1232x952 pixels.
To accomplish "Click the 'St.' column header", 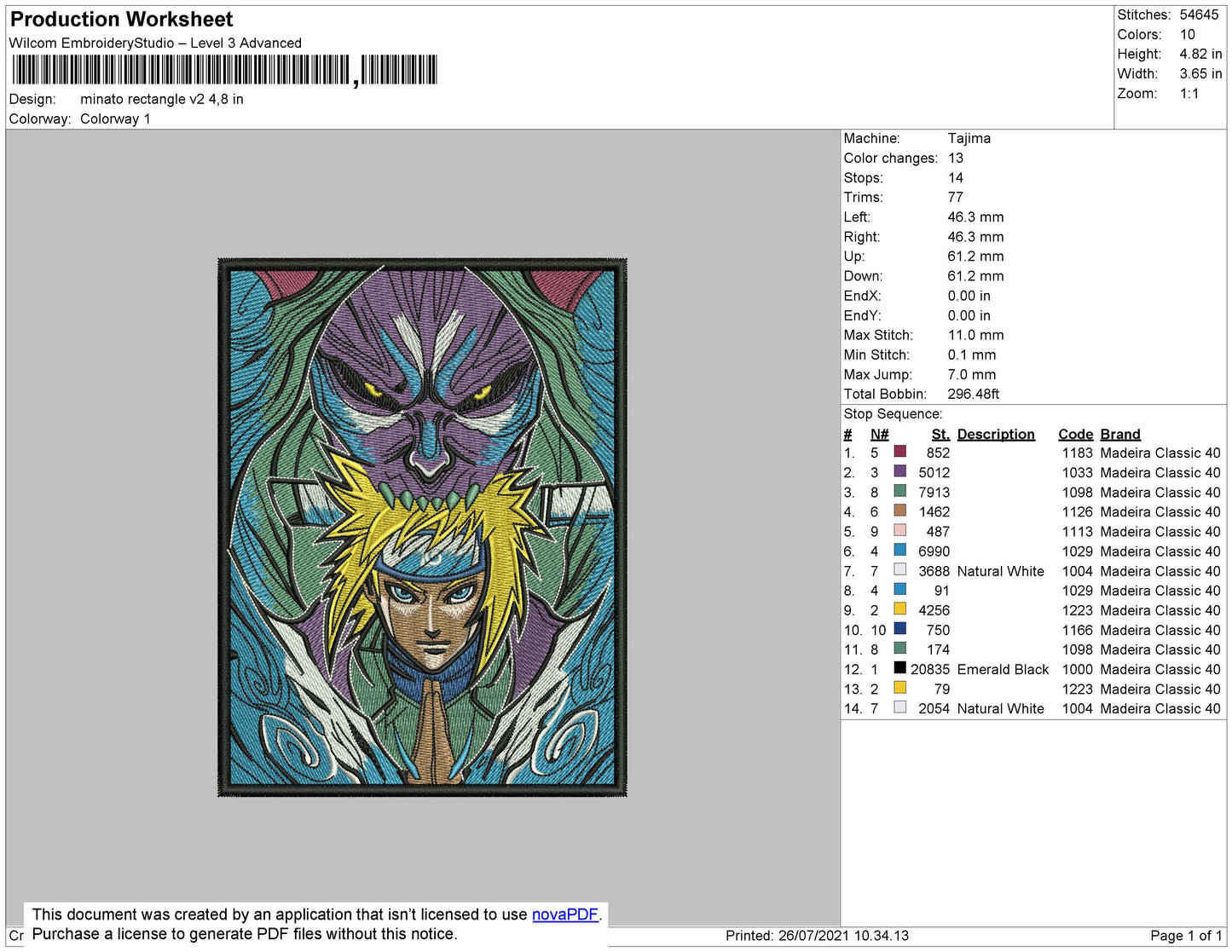I will tap(940, 435).
